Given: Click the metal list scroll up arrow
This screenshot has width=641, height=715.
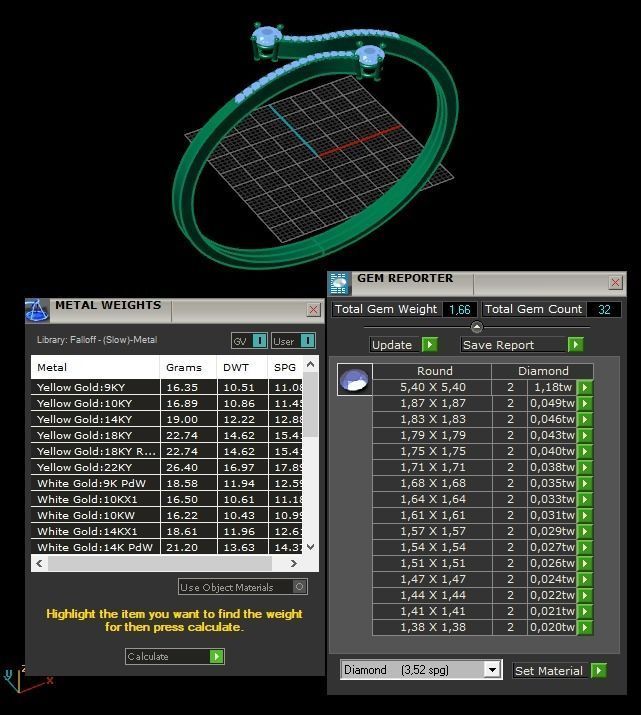Looking at the screenshot, I should pyautogui.click(x=310, y=364).
